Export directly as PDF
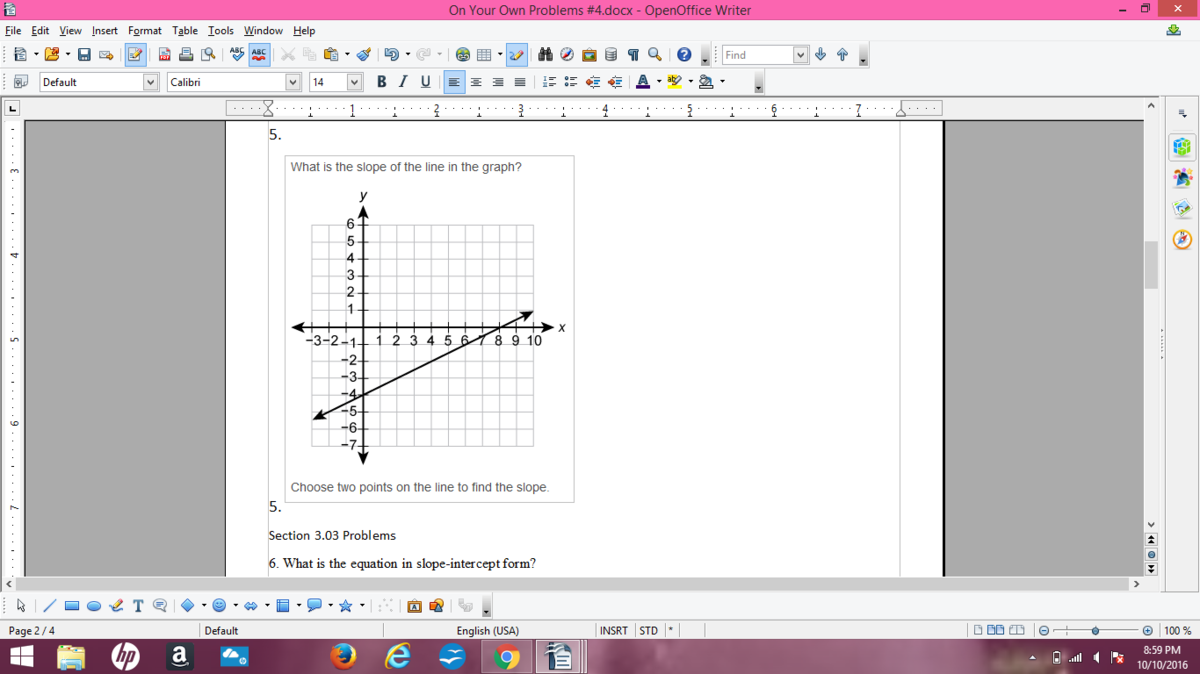The image size is (1200, 674). point(164,55)
